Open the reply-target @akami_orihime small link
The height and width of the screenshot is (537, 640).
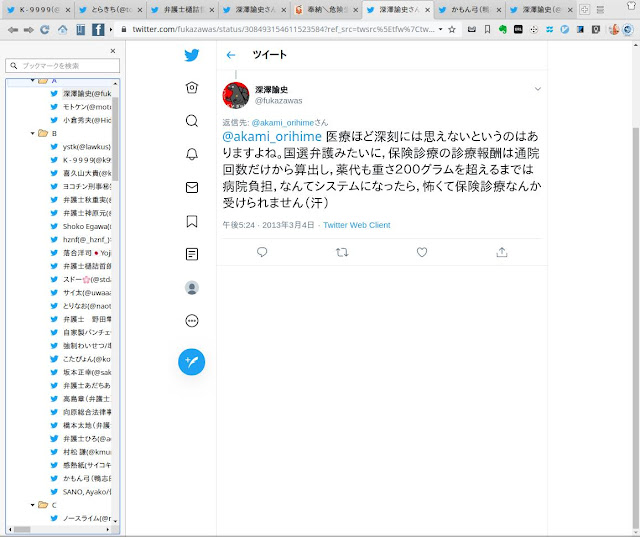(x=282, y=122)
